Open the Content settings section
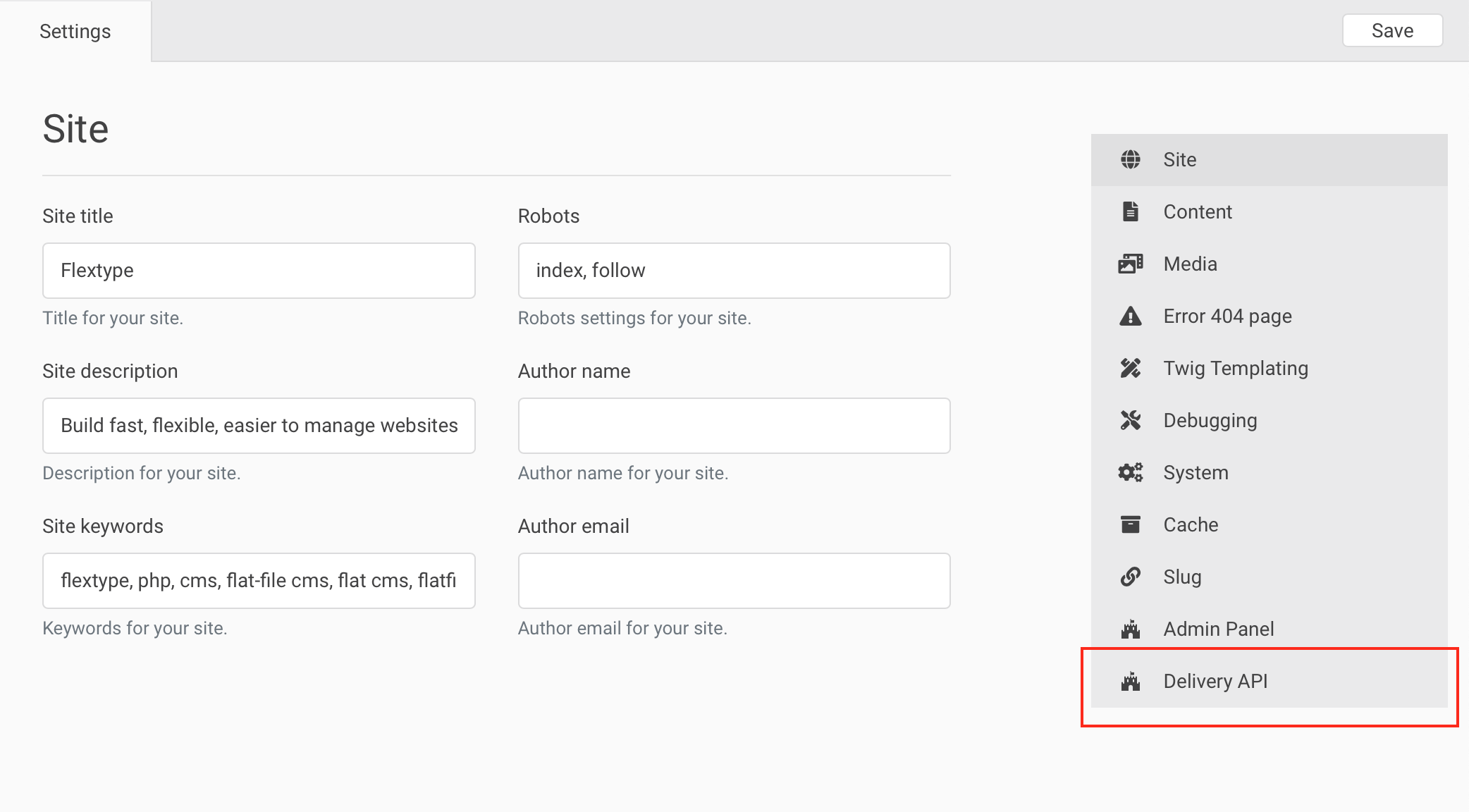The height and width of the screenshot is (812, 1469). (x=1270, y=212)
